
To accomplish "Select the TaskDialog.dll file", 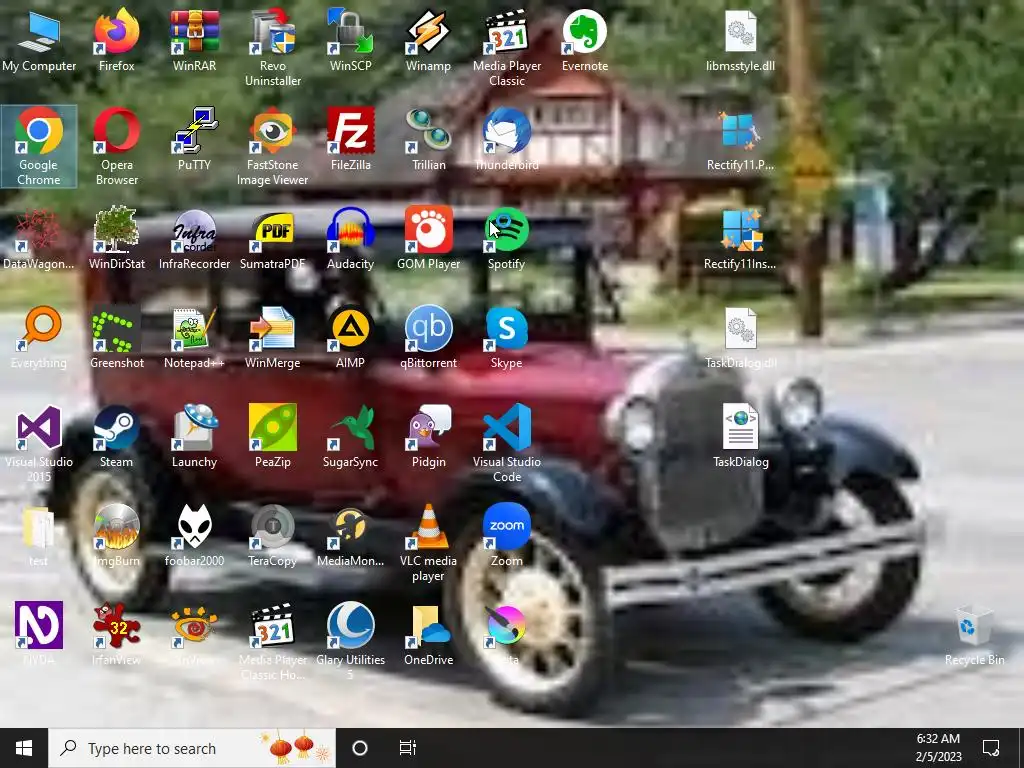I will (x=741, y=330).
